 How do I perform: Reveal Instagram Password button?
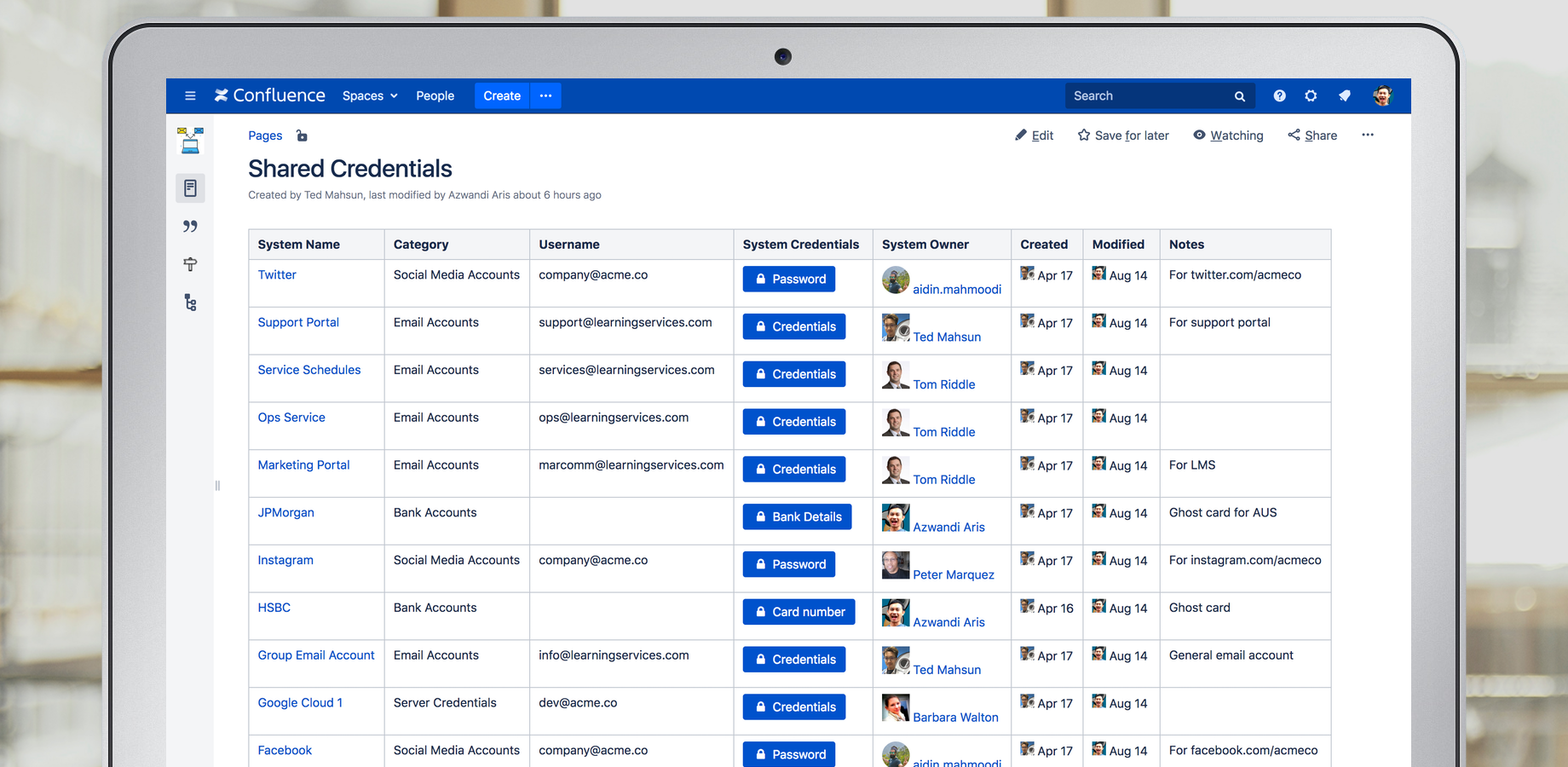pyautogui.click(x=789, y=565)
